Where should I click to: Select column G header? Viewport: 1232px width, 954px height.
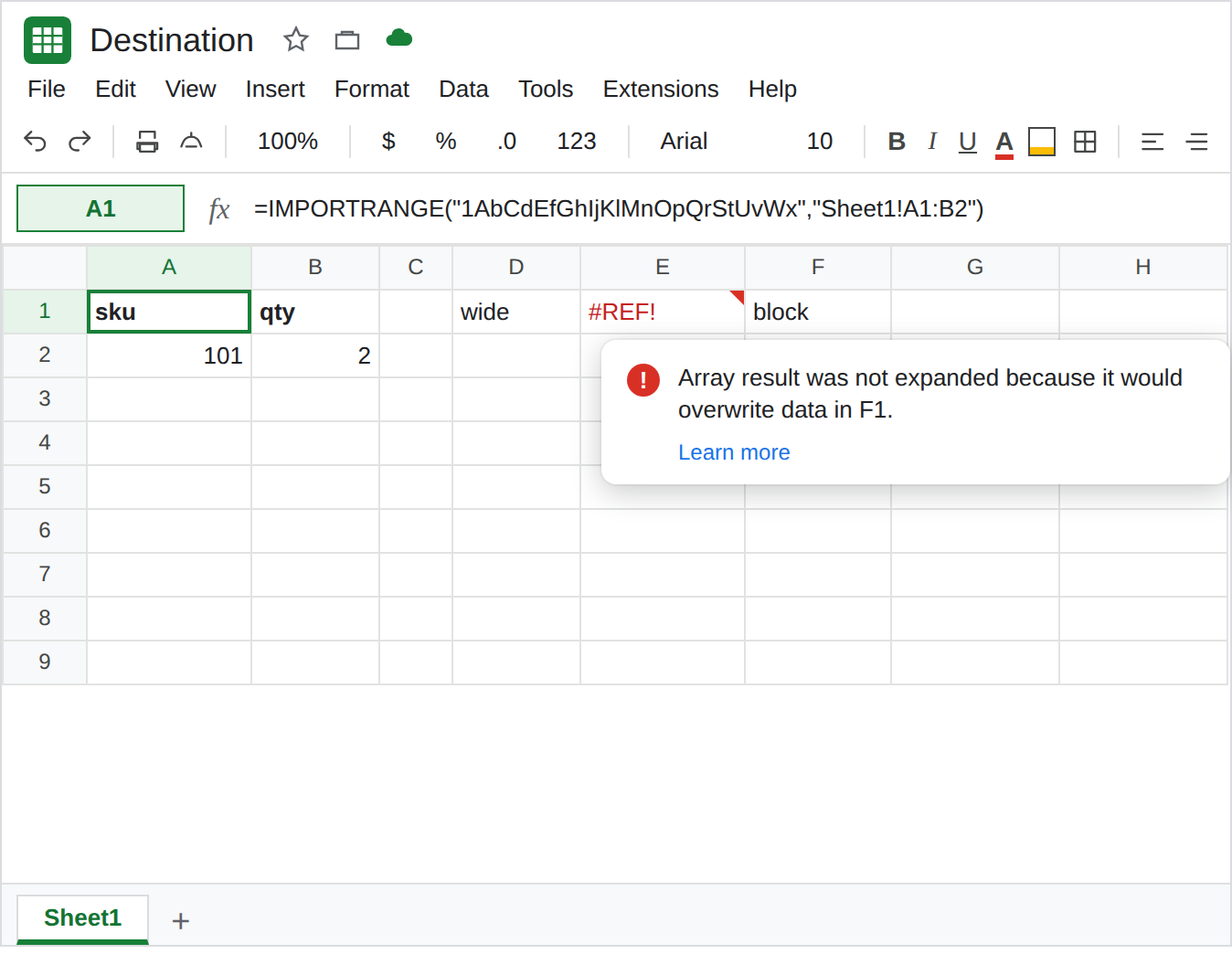point(975,267)
